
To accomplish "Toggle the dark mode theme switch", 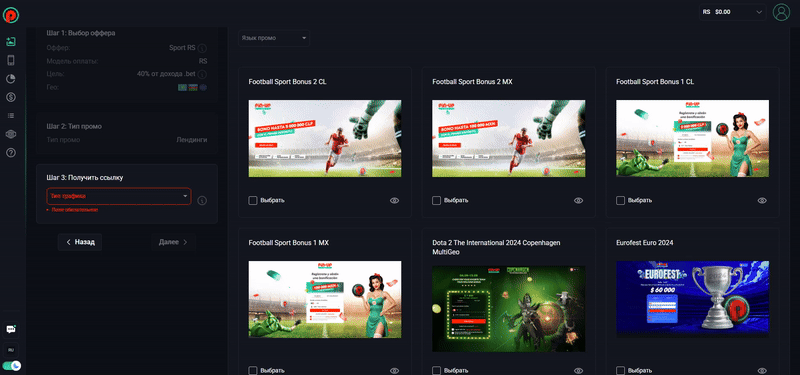I will tap(11, 365).
